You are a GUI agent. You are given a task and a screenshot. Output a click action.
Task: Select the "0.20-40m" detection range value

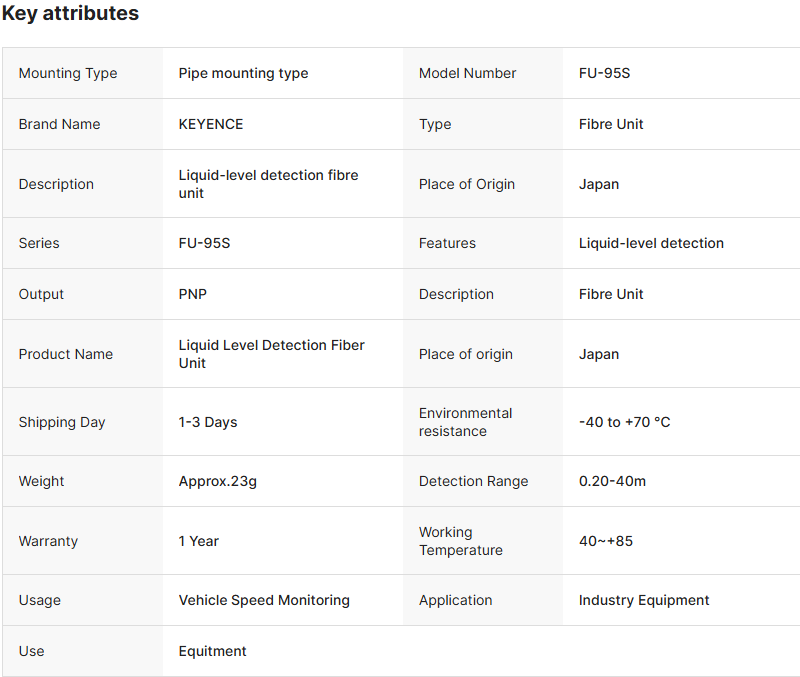(612, 481)
